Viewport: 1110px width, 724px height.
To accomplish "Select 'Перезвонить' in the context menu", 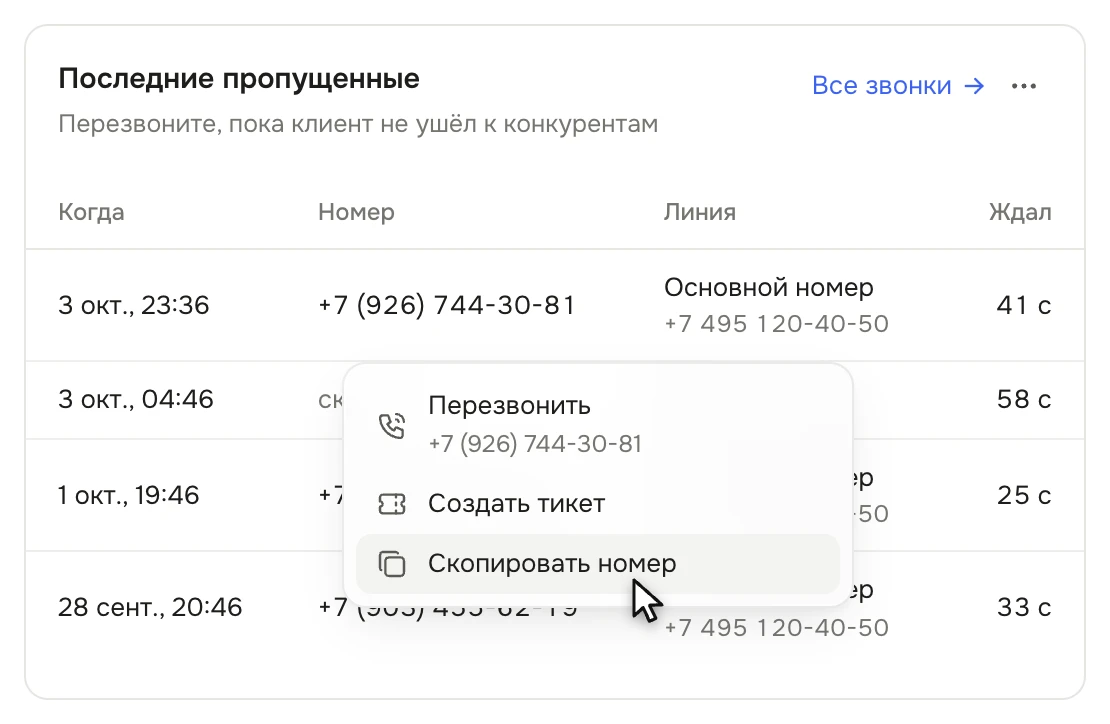I will [597, 425].
